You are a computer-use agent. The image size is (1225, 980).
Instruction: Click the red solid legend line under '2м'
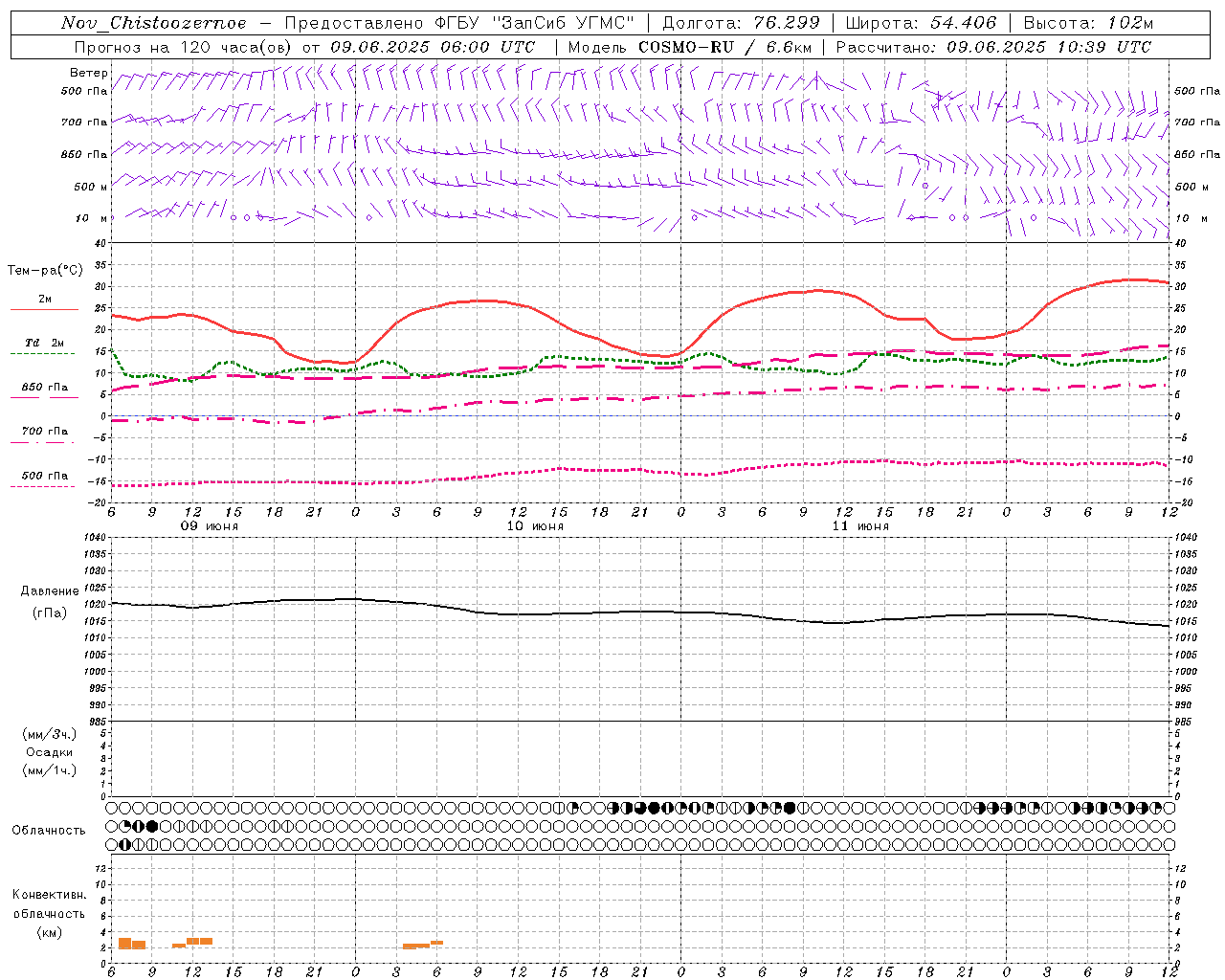tap(44, 309)
